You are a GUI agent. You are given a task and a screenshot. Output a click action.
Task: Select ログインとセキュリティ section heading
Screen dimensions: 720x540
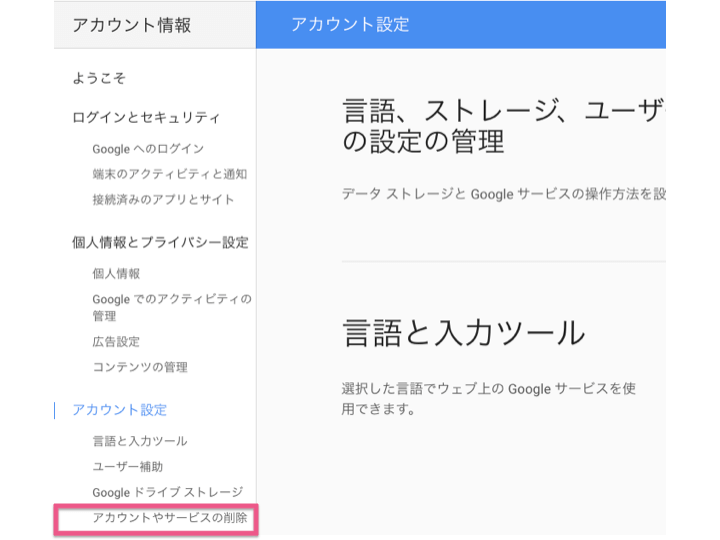coord(146,118)
